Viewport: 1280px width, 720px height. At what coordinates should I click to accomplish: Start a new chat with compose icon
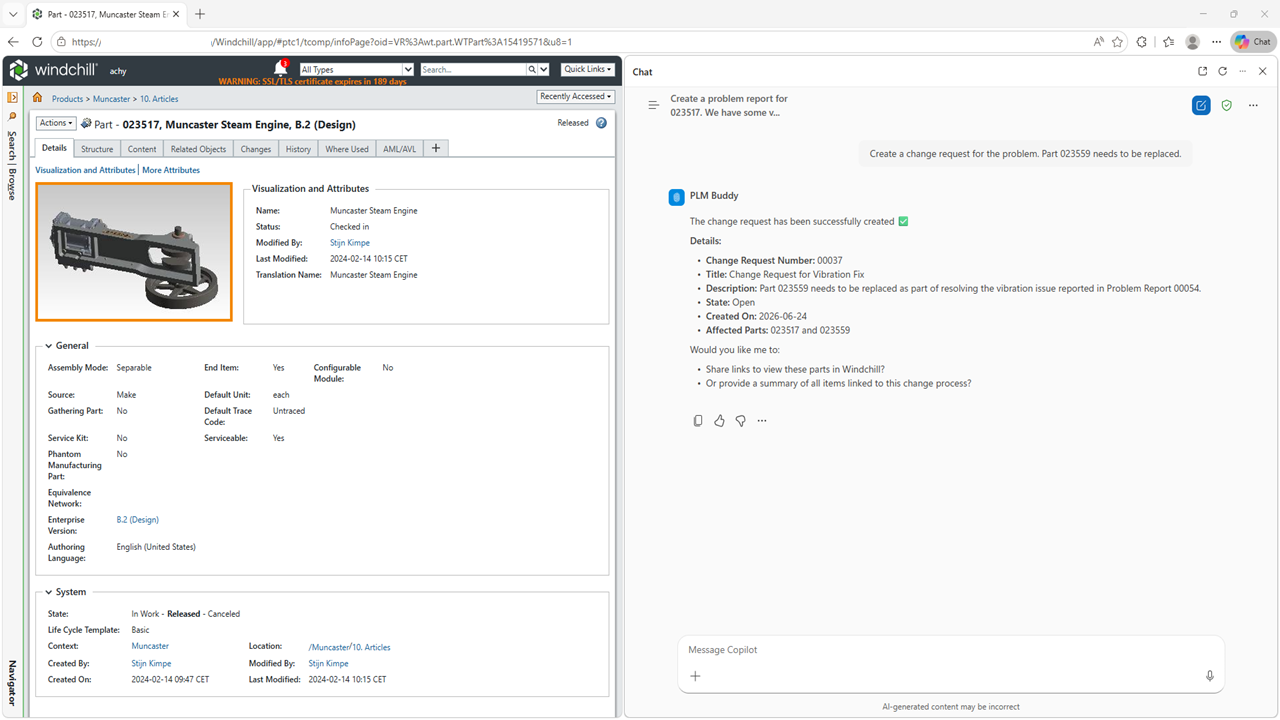1201,105
